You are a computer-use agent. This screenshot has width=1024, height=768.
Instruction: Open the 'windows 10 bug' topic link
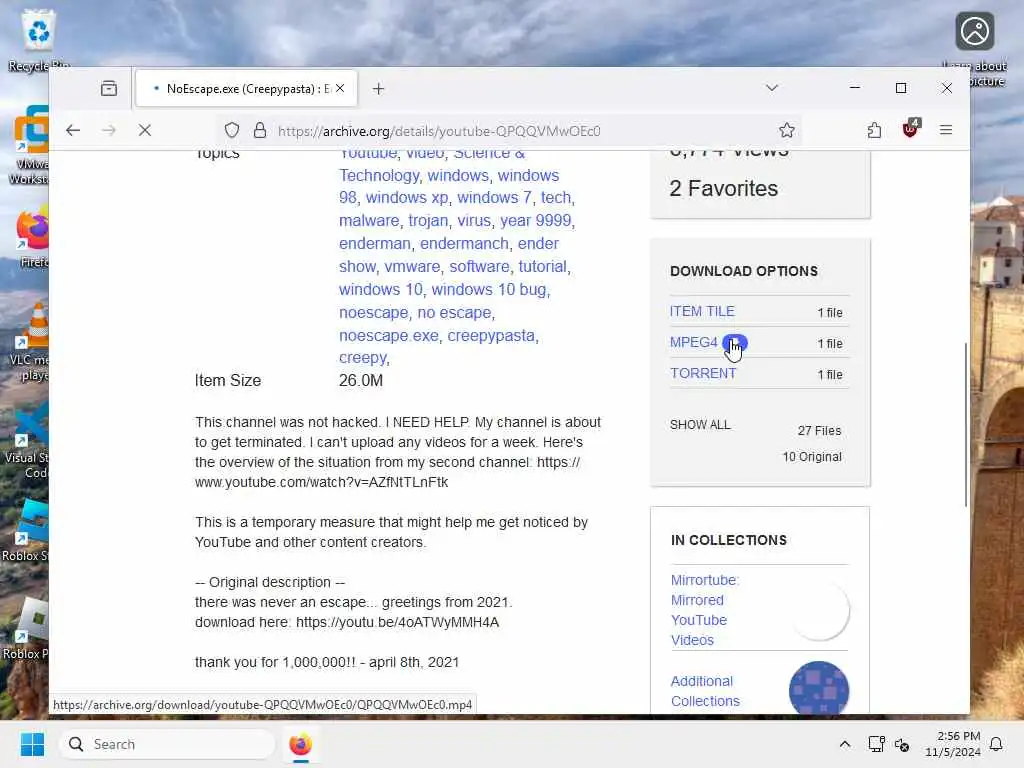[489, 289]
